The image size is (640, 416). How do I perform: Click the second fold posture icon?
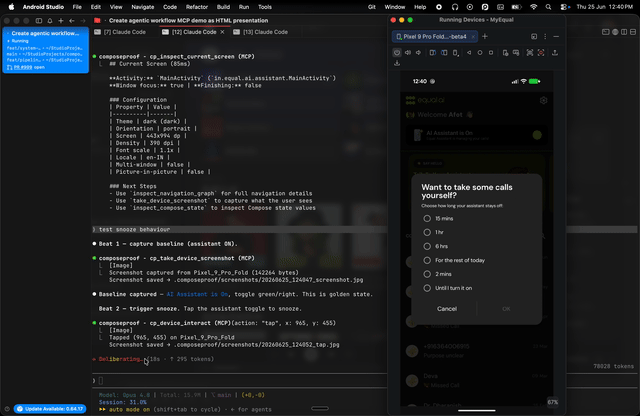click(x=444, y=53)
